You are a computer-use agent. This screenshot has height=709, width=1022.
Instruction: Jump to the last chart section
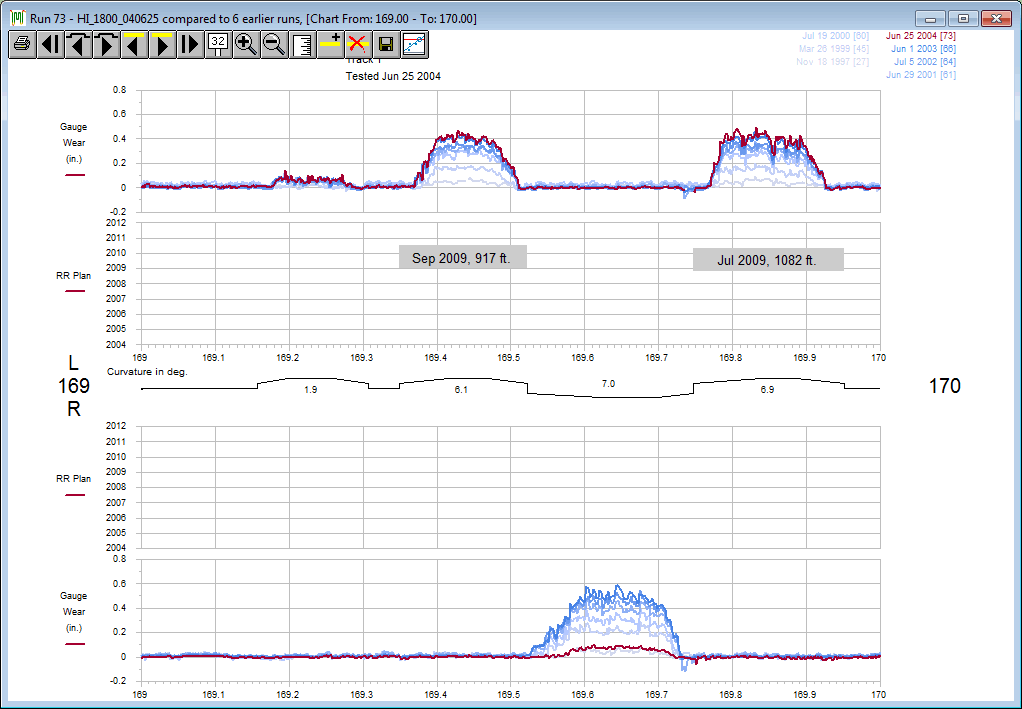pyautogui.click(x=190, y=44)
